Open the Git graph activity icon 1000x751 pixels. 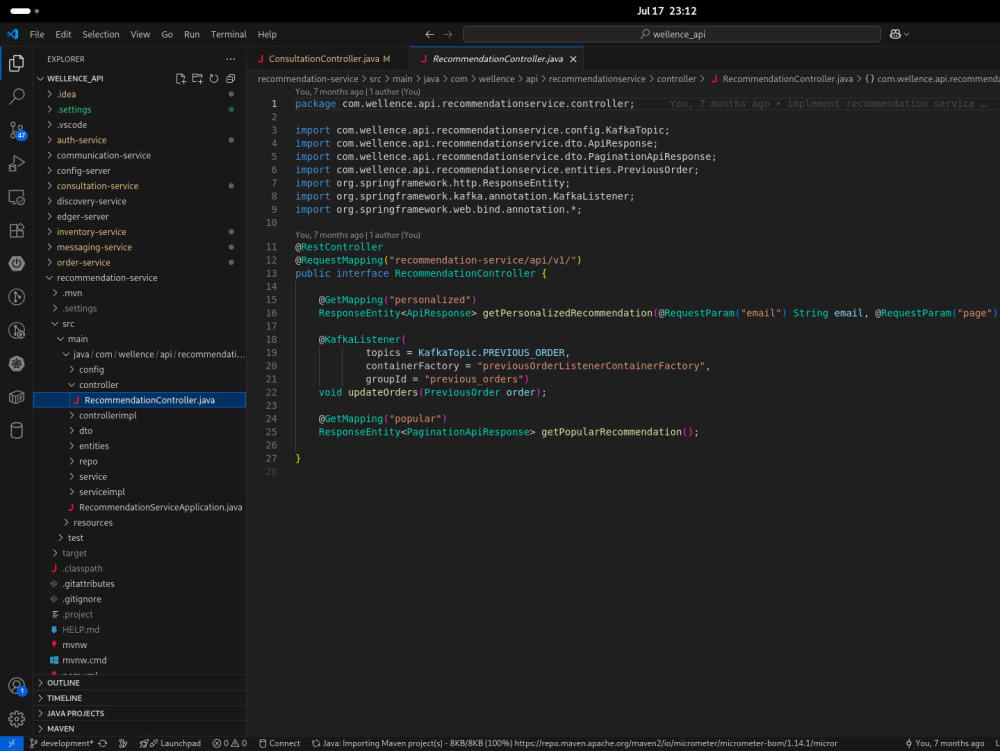click(x=17, y=297)
